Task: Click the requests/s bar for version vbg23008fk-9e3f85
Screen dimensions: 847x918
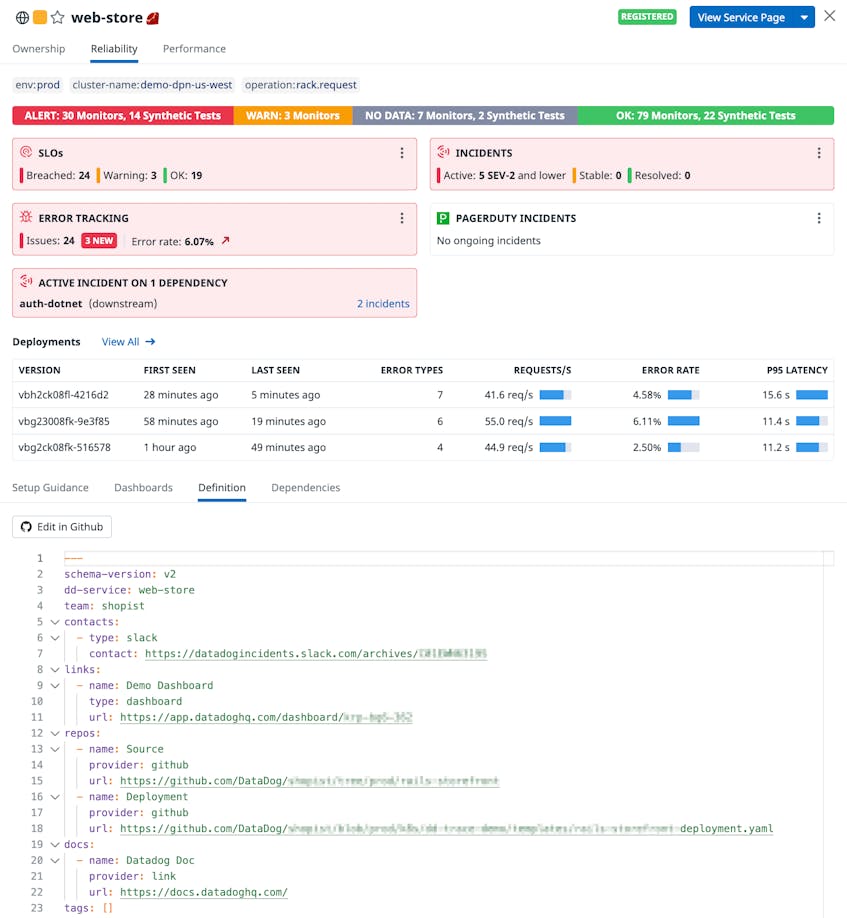Action: 557,420
